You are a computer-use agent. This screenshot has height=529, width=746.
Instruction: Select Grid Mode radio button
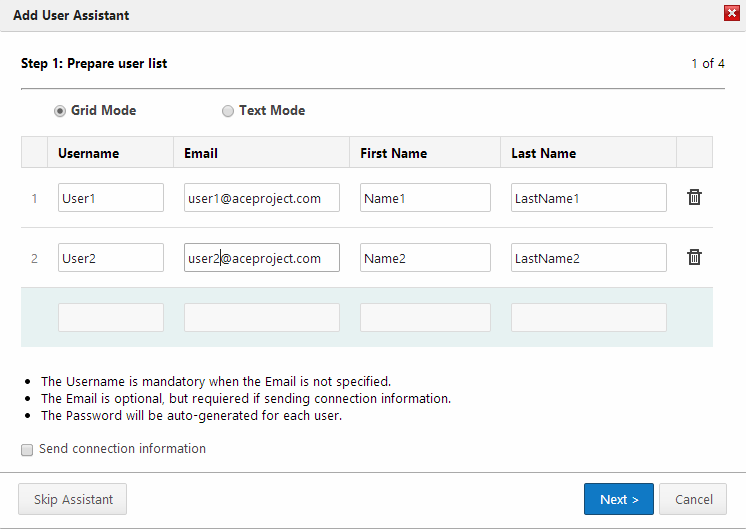coord(59,111)
